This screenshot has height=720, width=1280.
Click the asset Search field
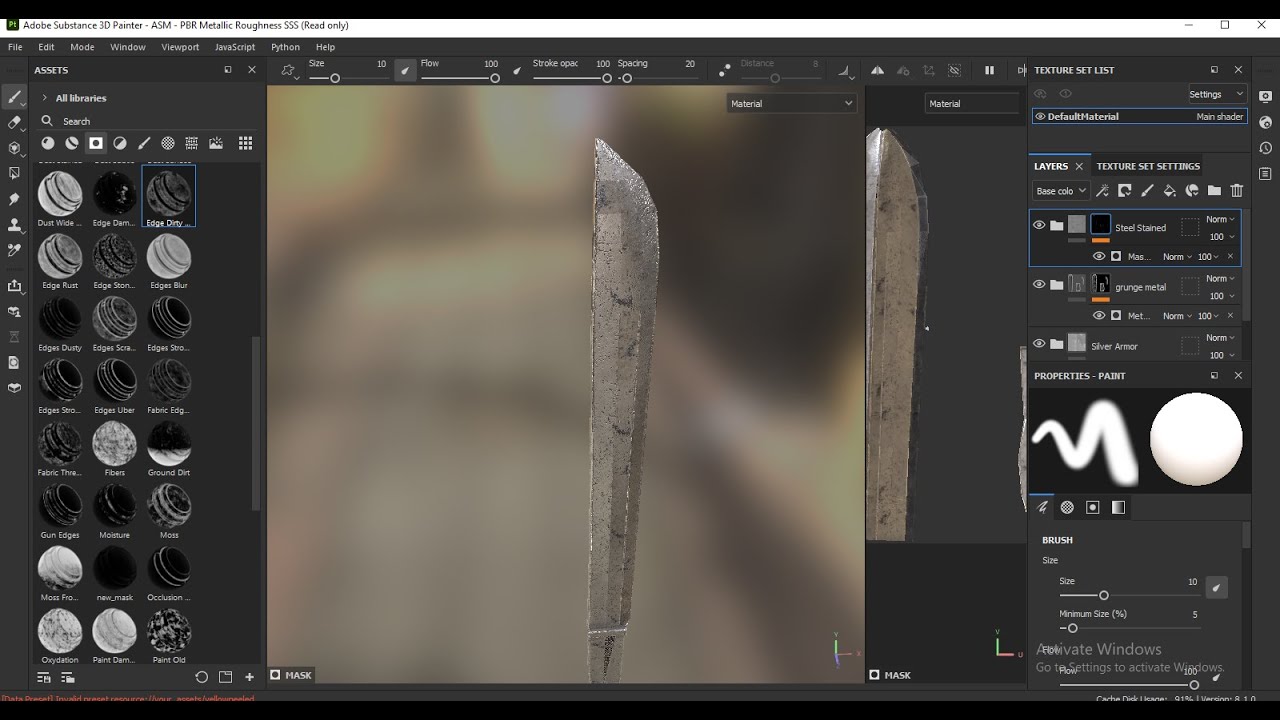point(148,121)
